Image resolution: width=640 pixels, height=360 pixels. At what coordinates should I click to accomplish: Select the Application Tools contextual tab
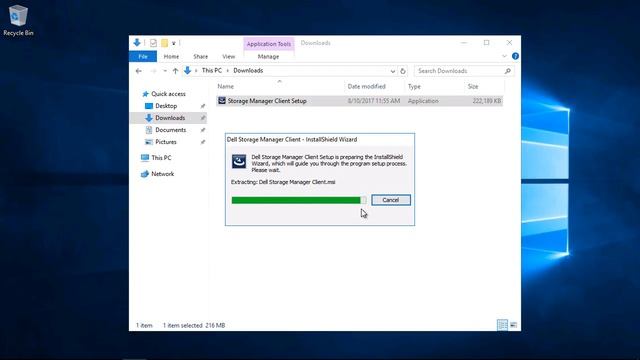pos(269,44)
